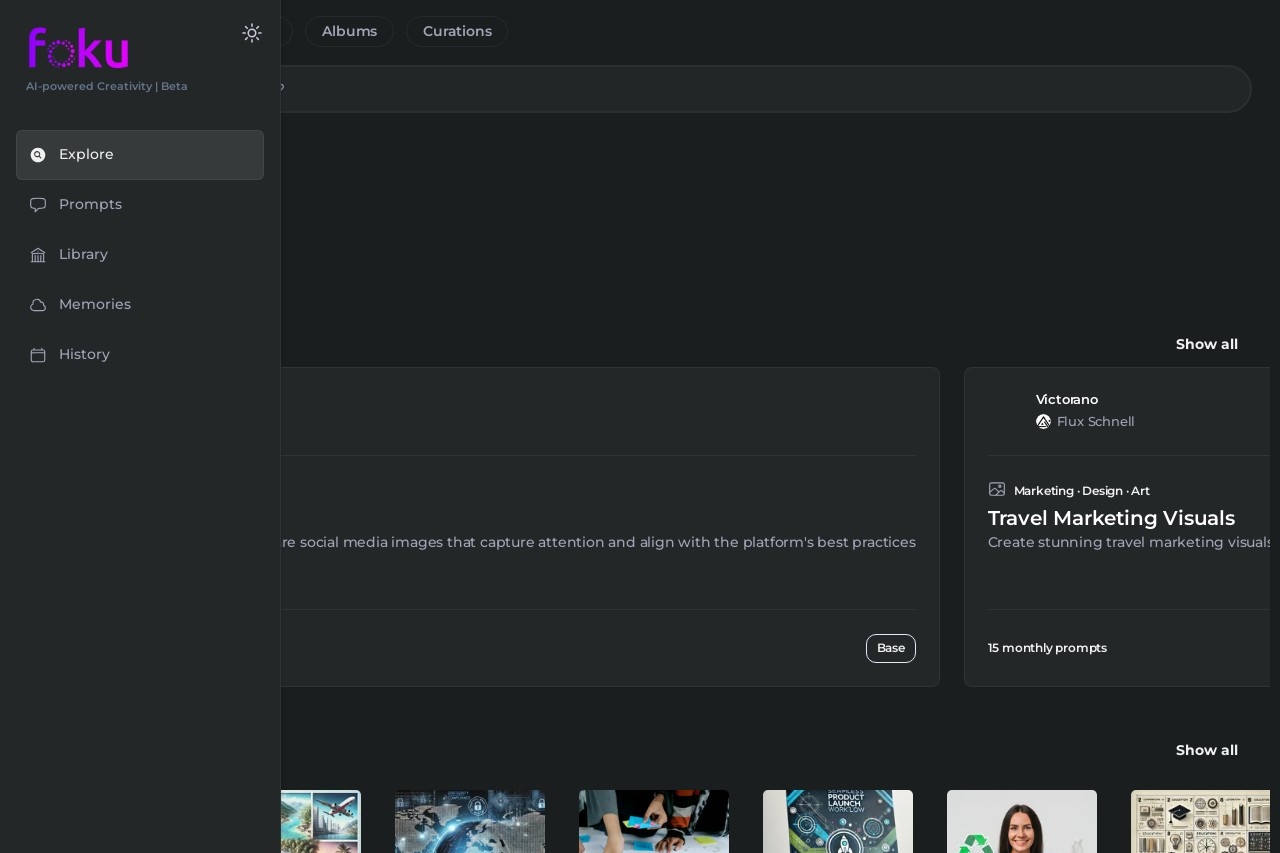Screen dimensions: 1280x853
Task: Open the travel collage thumbnail with airplane
Action: pyautogui.click(x=321, y=821)
